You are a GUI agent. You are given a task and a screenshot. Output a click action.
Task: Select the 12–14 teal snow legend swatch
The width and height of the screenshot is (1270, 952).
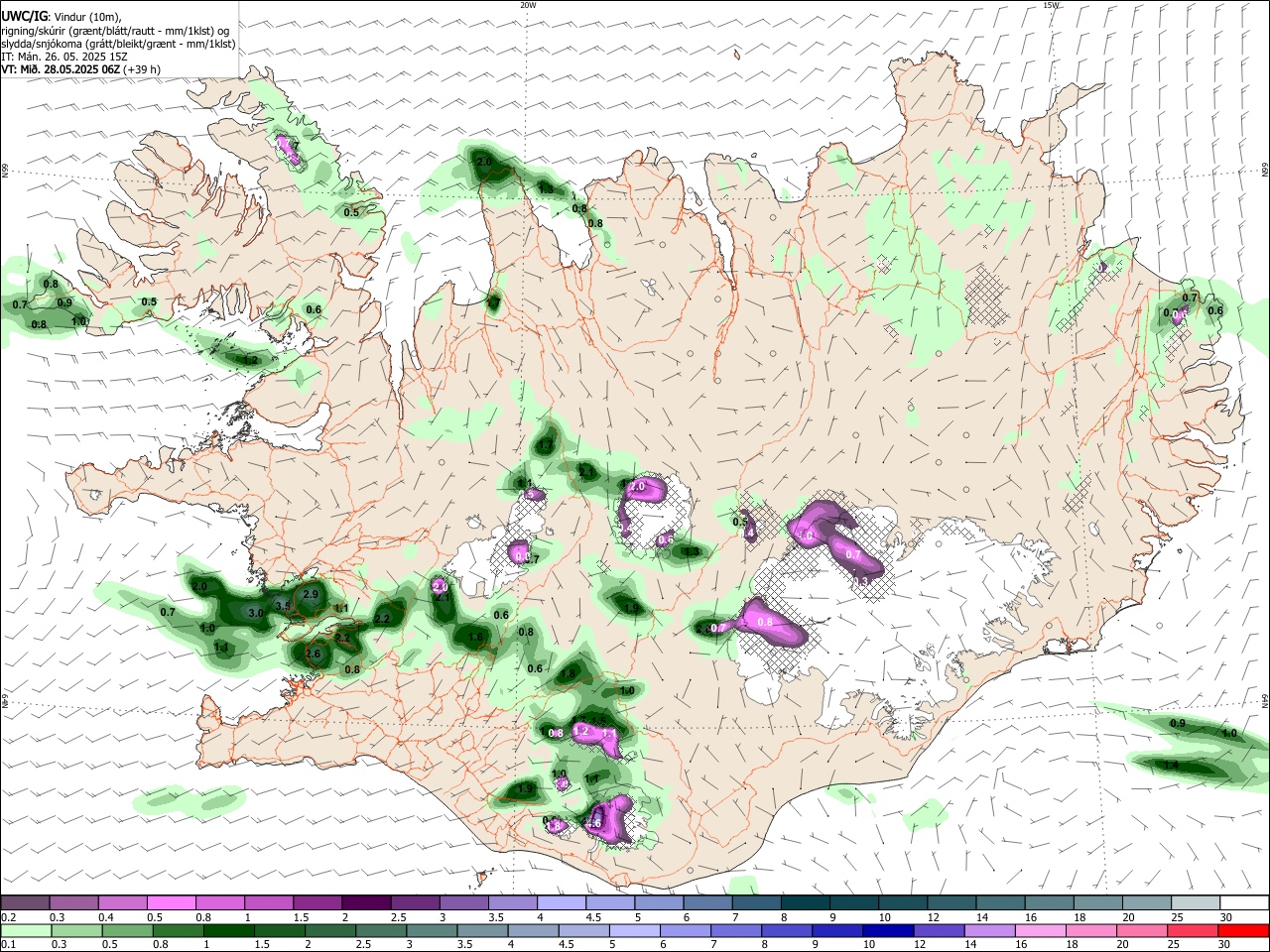(950, 902)
